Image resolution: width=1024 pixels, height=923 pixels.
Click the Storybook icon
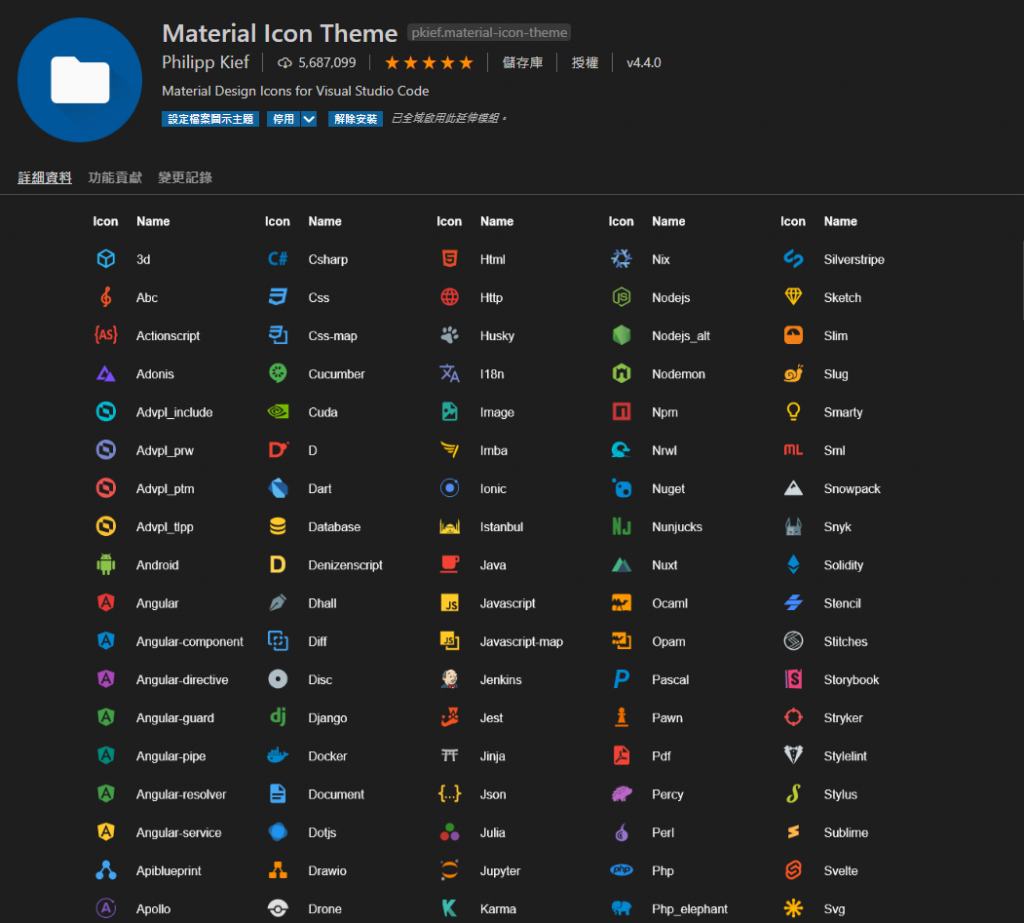(793, 679)
